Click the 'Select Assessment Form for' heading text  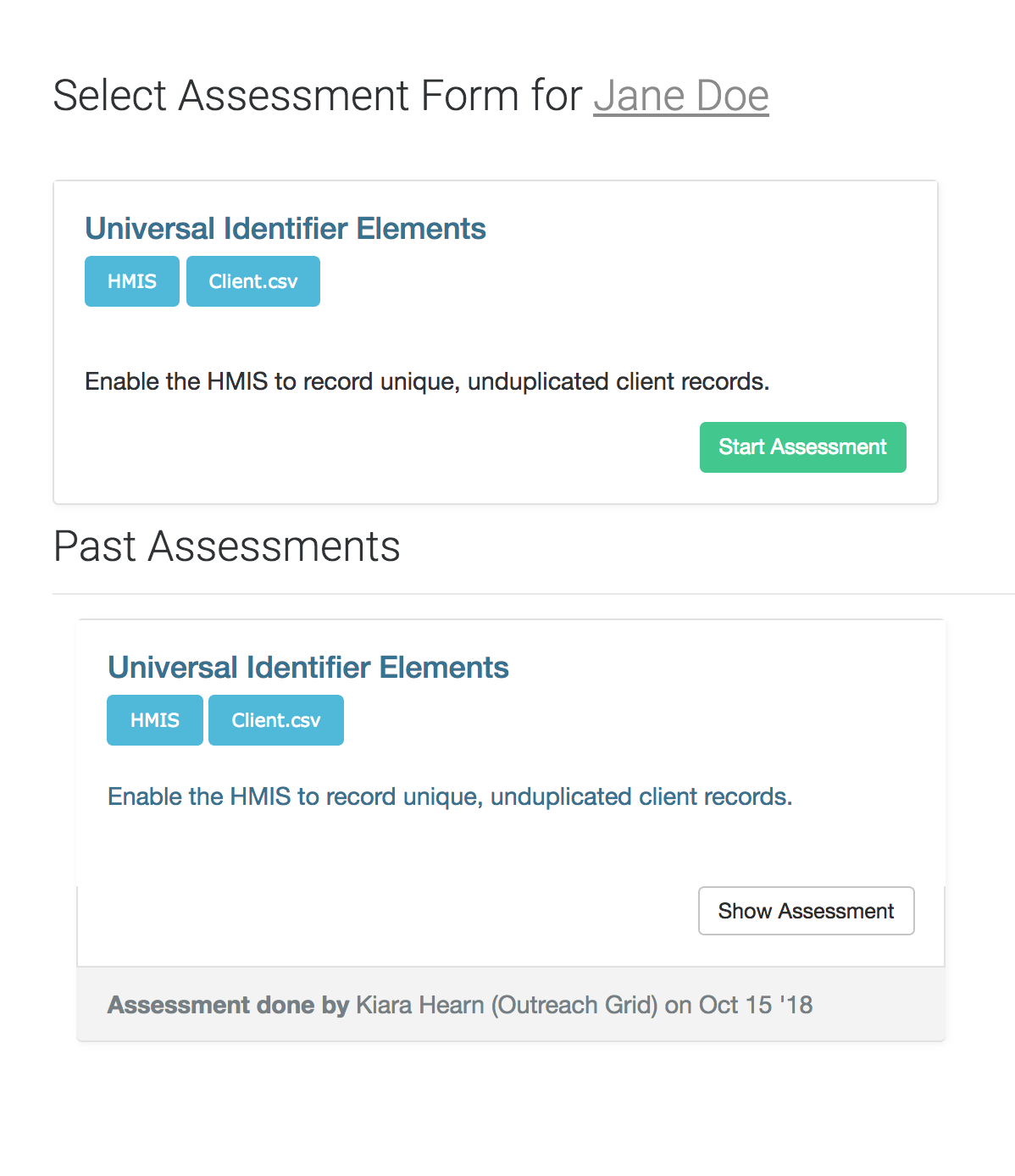pos(318,96)
